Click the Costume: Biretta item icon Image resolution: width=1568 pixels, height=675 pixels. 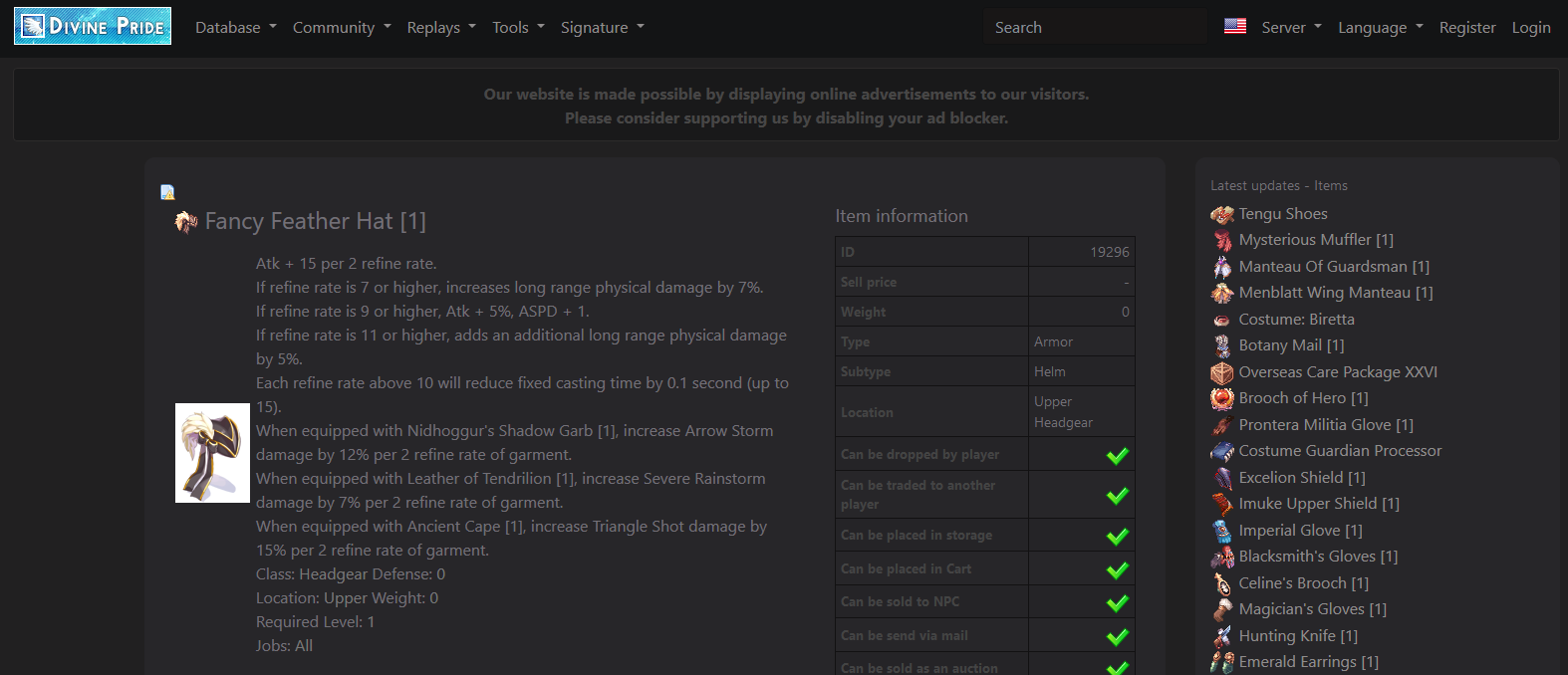coord(1222,320)
